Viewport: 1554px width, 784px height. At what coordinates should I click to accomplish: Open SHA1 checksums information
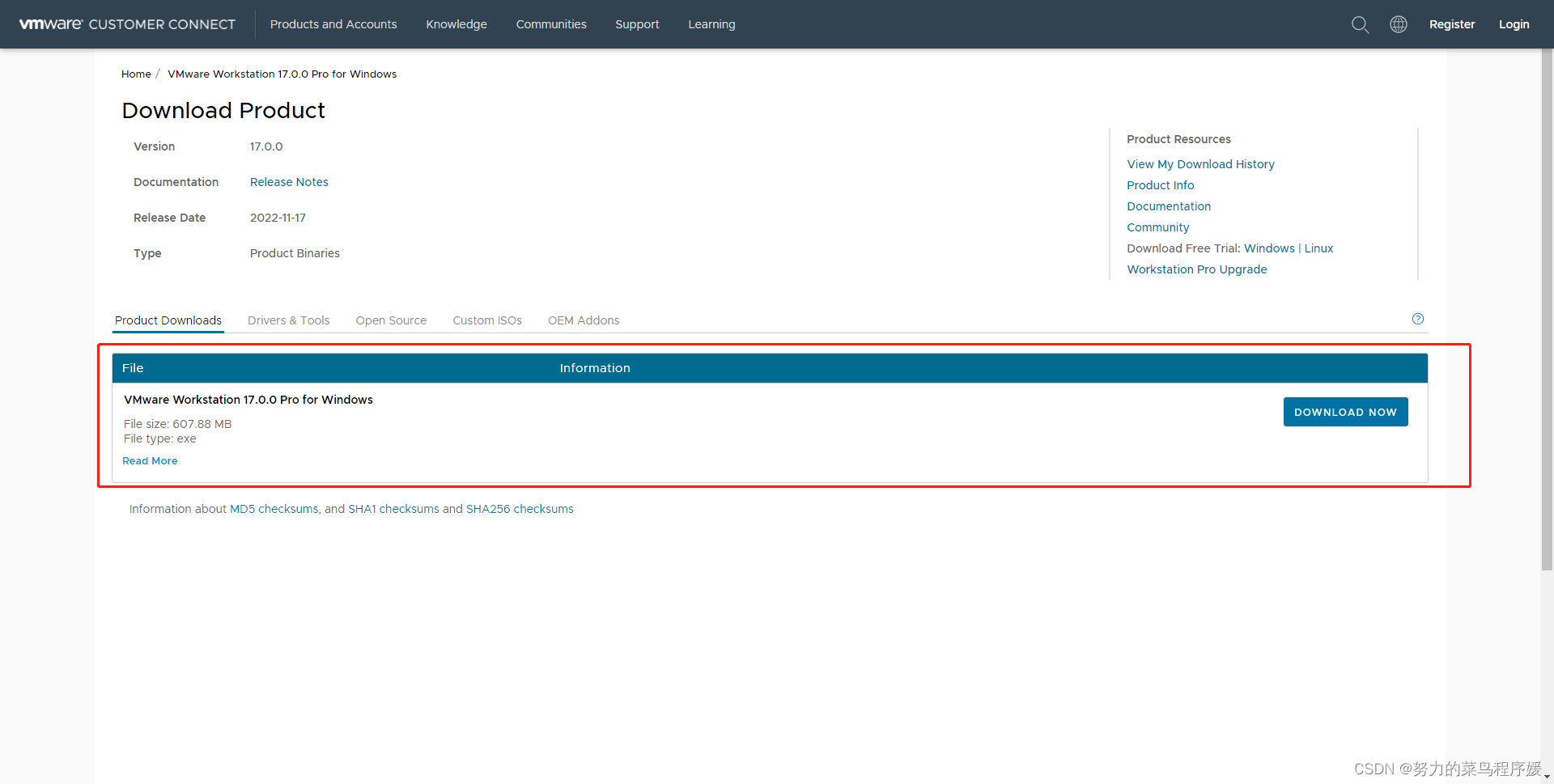(393, 509)
